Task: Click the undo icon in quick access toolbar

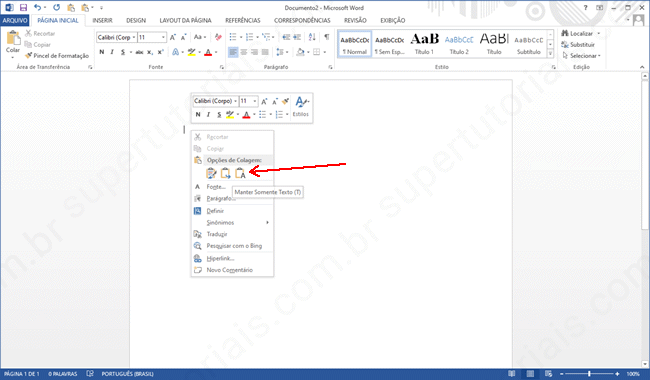Action: (37, 7)
